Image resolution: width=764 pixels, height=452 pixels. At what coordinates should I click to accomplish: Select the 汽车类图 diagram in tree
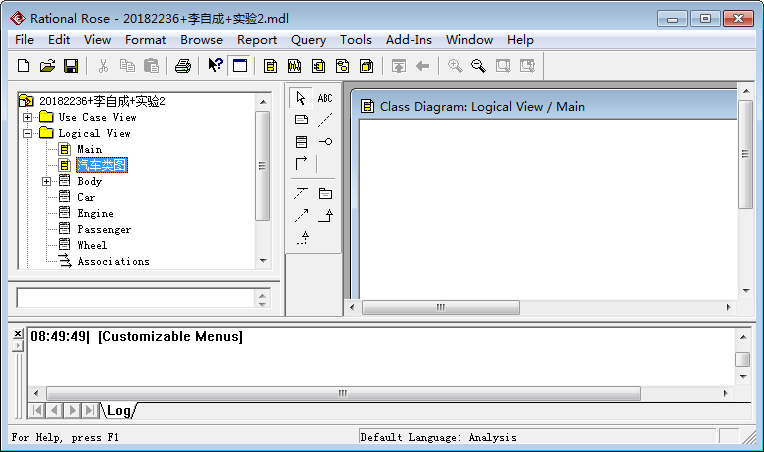pos(102,165)
